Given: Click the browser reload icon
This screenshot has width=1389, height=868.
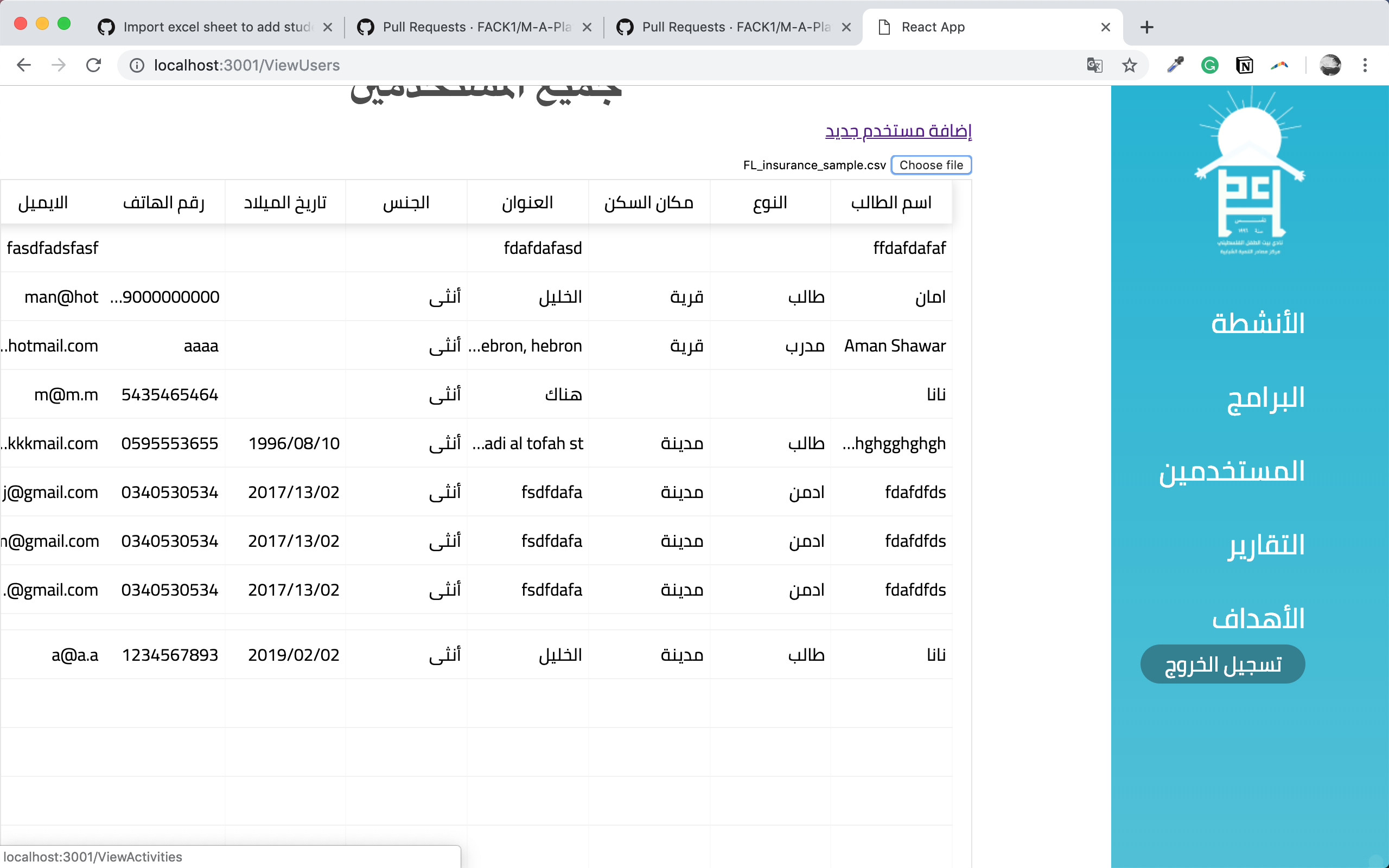Looking at the screenshot, I should [93, 66].
